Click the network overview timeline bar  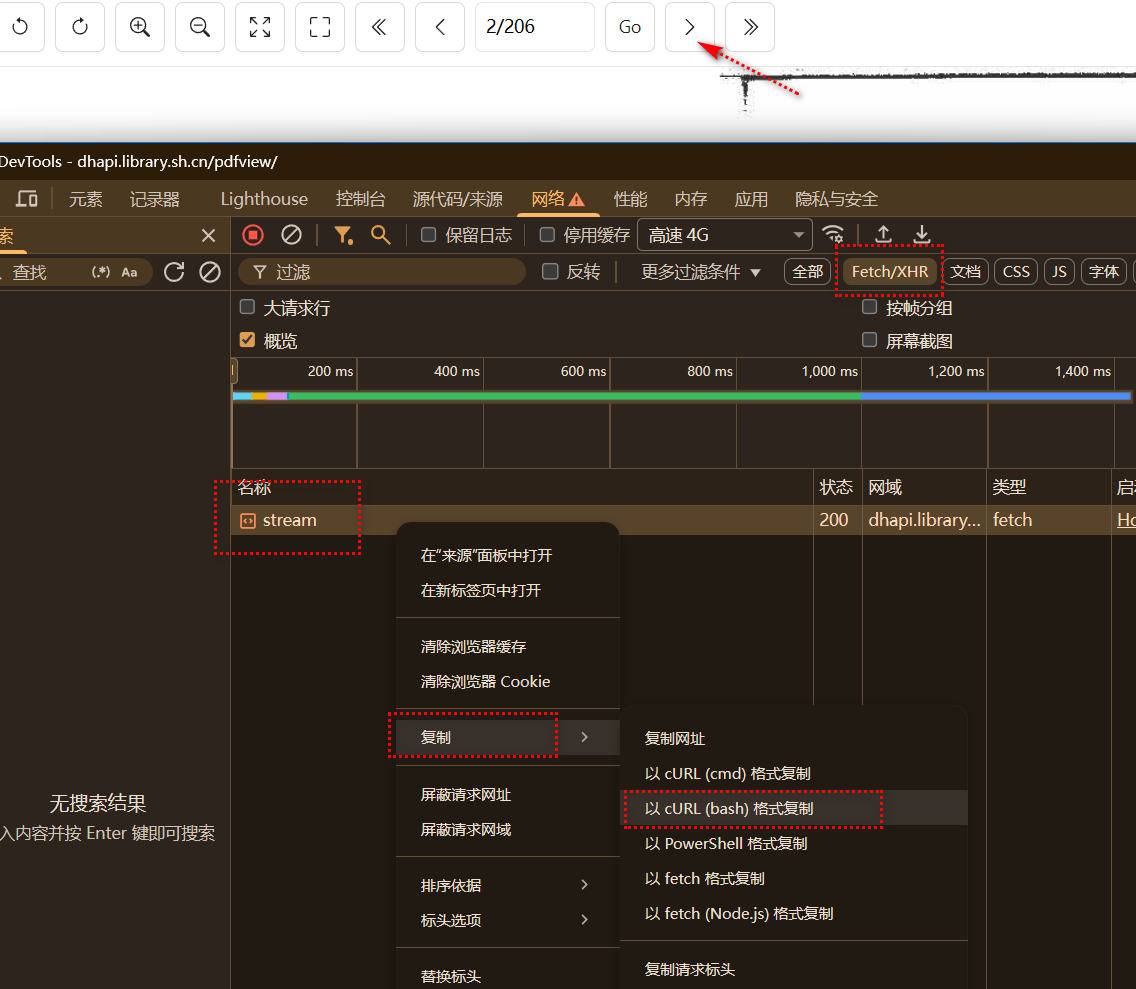pos(680,396)
